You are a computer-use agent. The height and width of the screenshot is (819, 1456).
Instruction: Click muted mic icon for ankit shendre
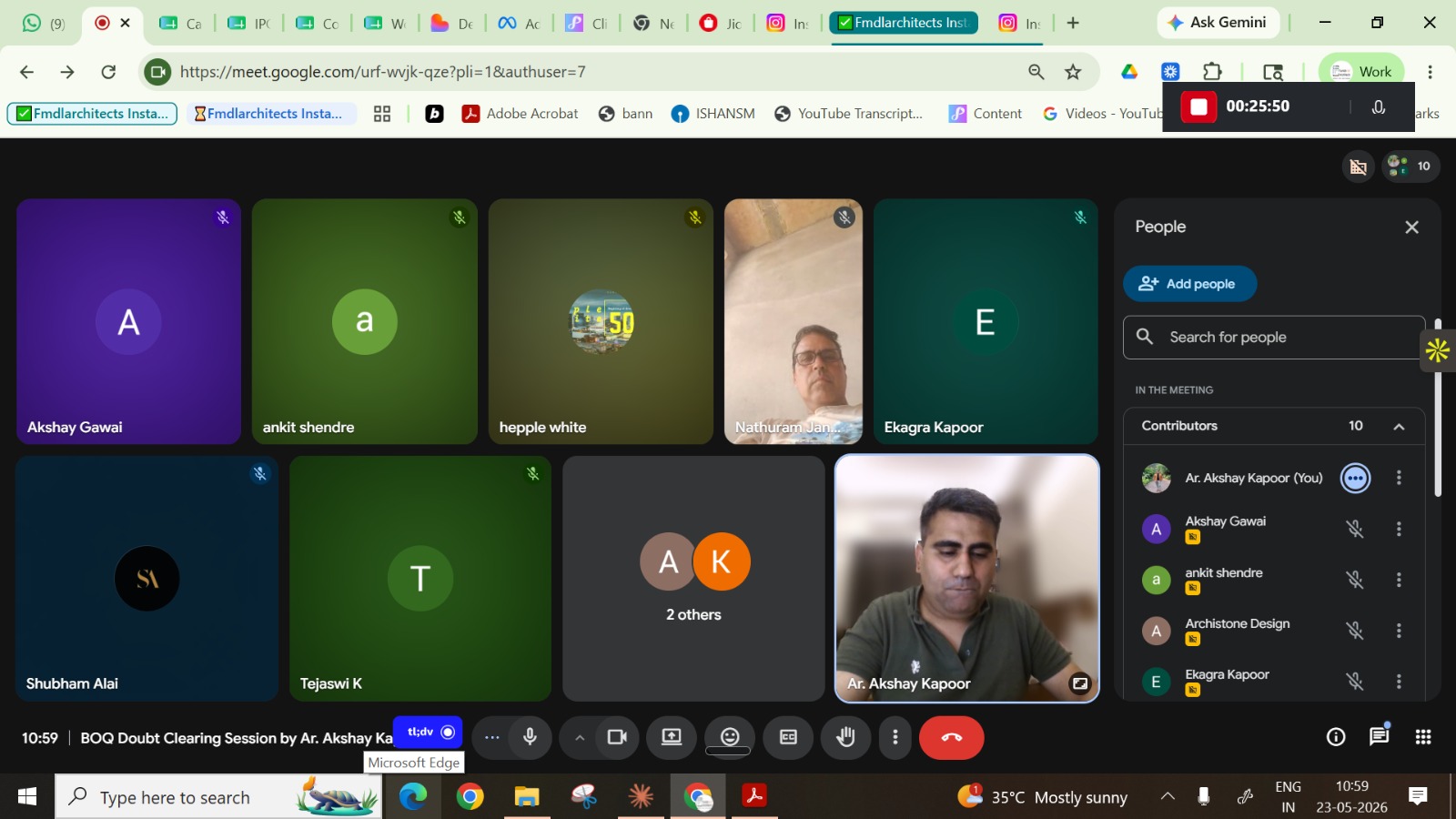1355,580
